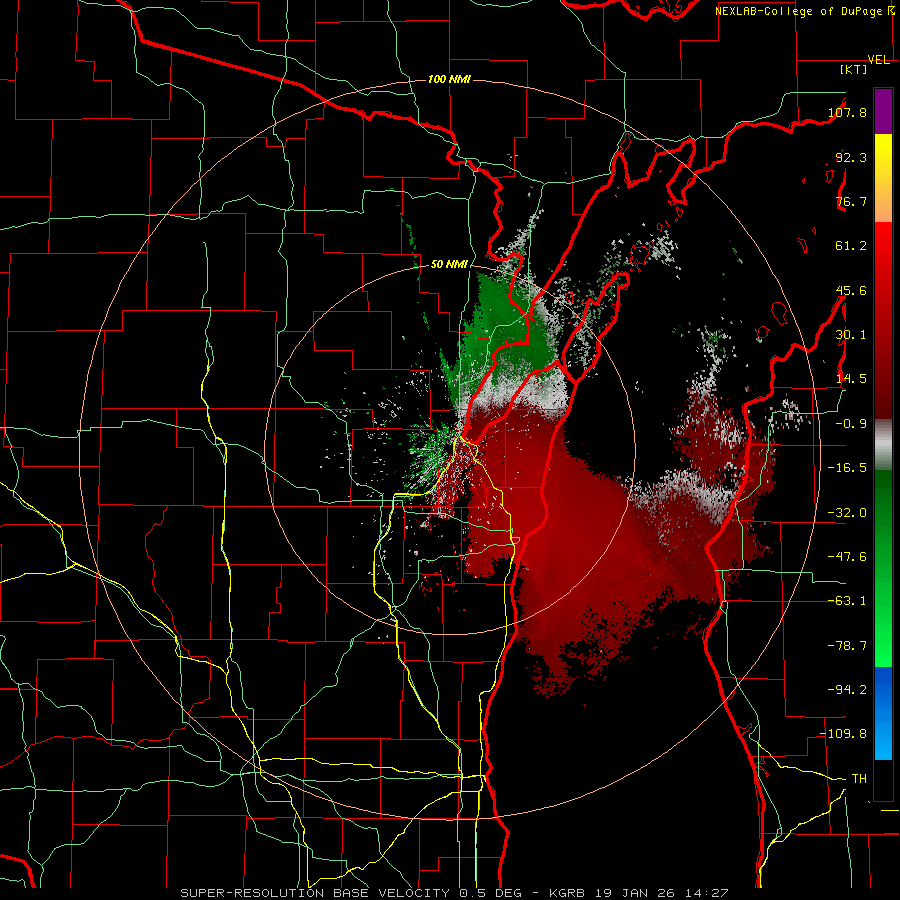This screenshot has height=900, width=900.
Task: Click the [KT] units label
Action: (x=853, y=69)
